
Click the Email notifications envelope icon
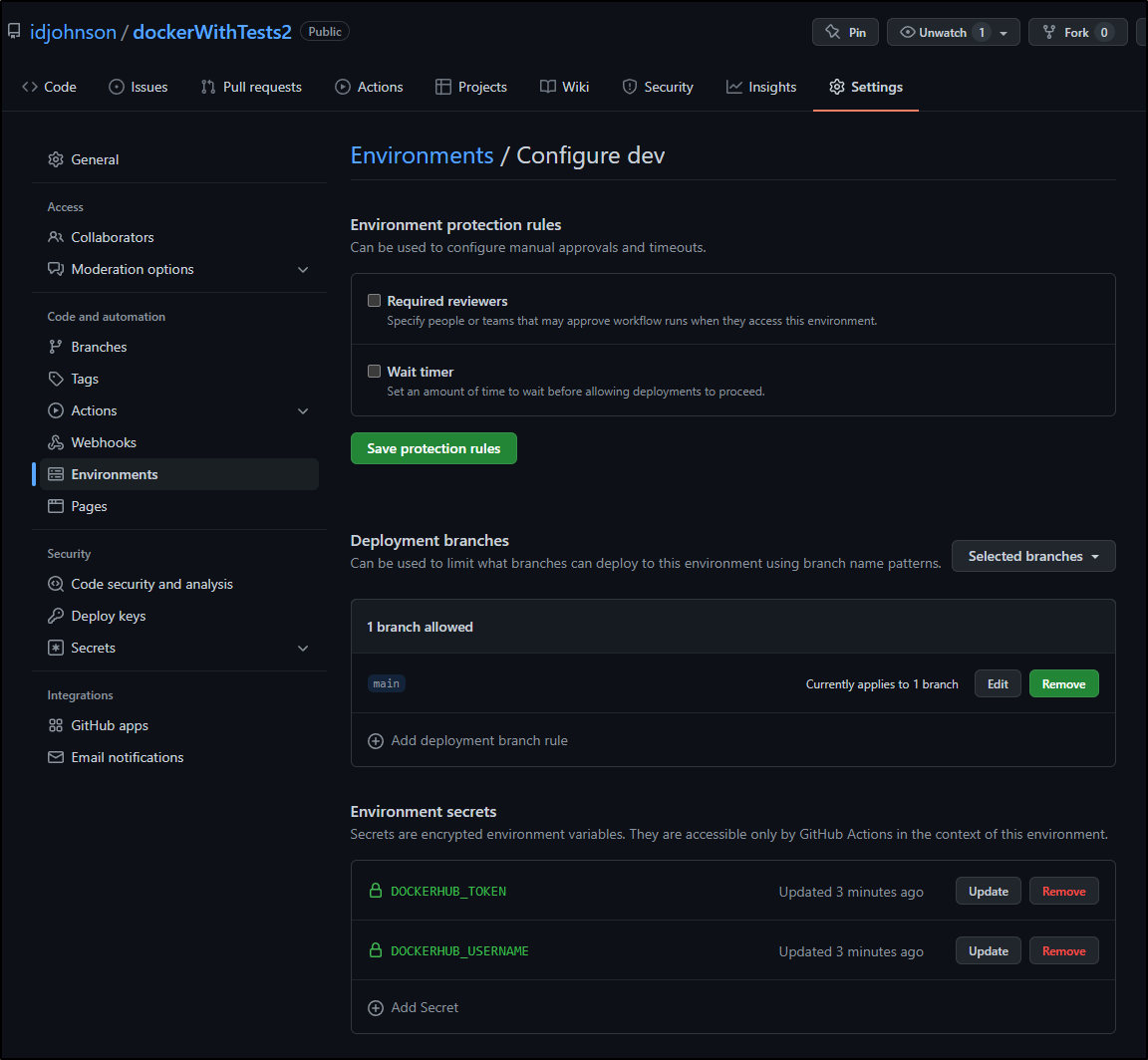56,757
